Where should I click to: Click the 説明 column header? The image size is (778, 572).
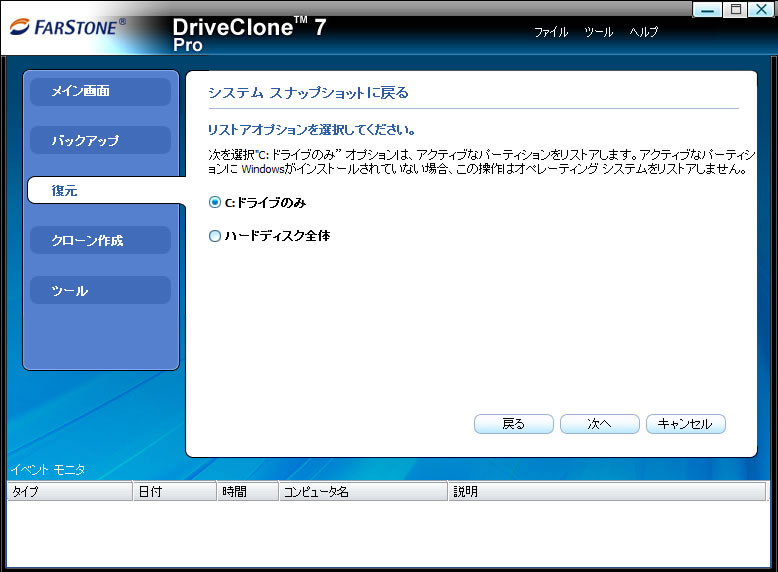coord(607,492)
